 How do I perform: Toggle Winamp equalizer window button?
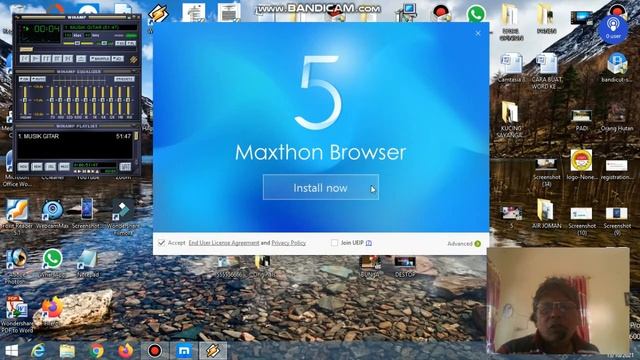tap(120, 43)
